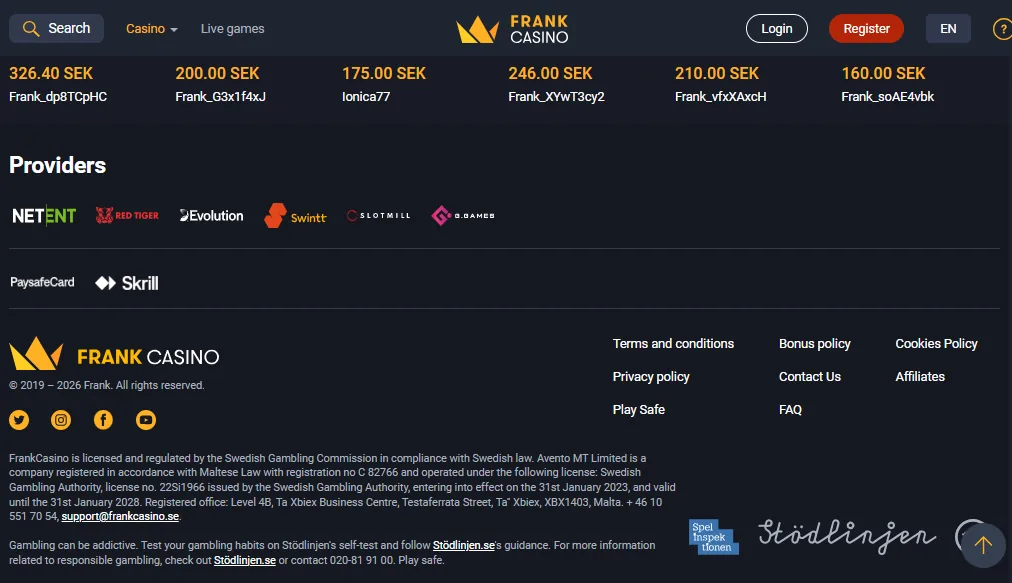The height and width of the screenshot is (583, 1012).
Task: Click the red Register button
Action: click(866, 28)
